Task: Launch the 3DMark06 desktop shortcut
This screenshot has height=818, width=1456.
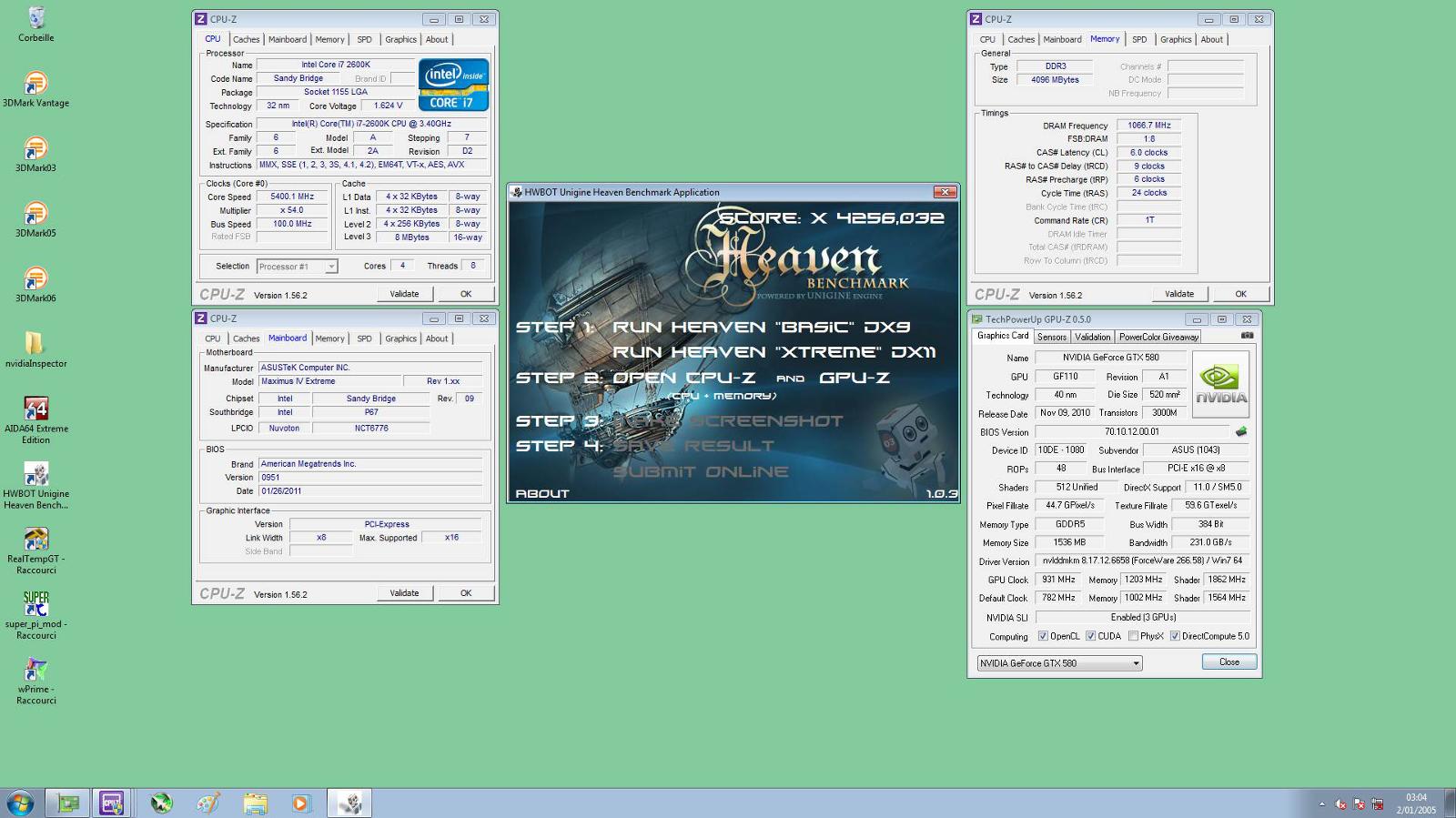Action: (x=35, y=284)
